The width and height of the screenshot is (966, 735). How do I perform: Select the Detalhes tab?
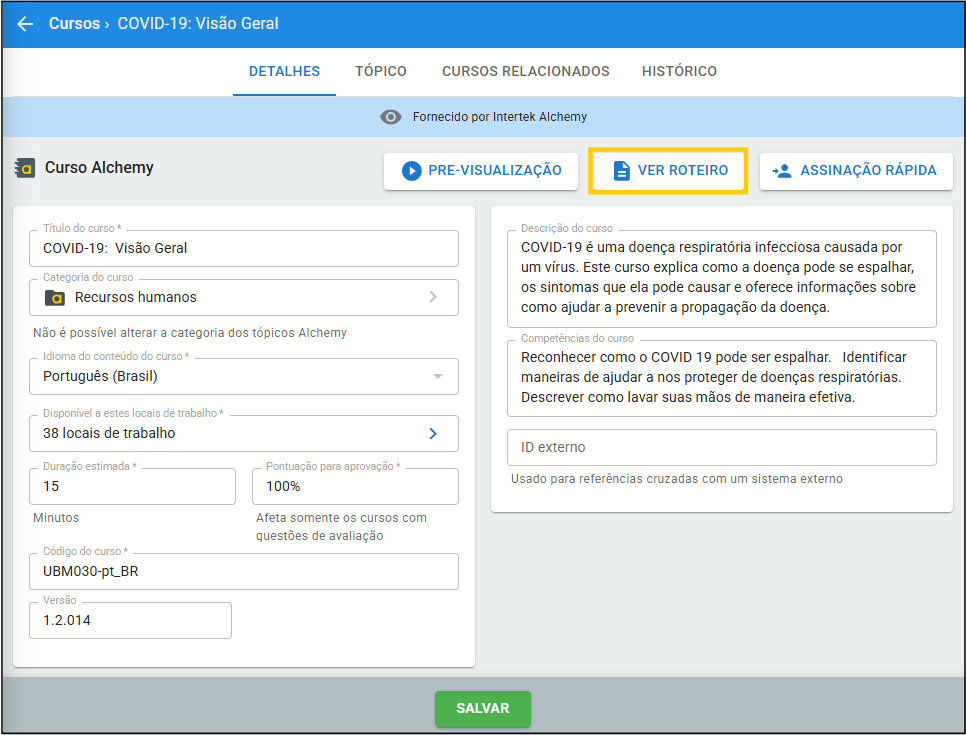coord(284,71)
